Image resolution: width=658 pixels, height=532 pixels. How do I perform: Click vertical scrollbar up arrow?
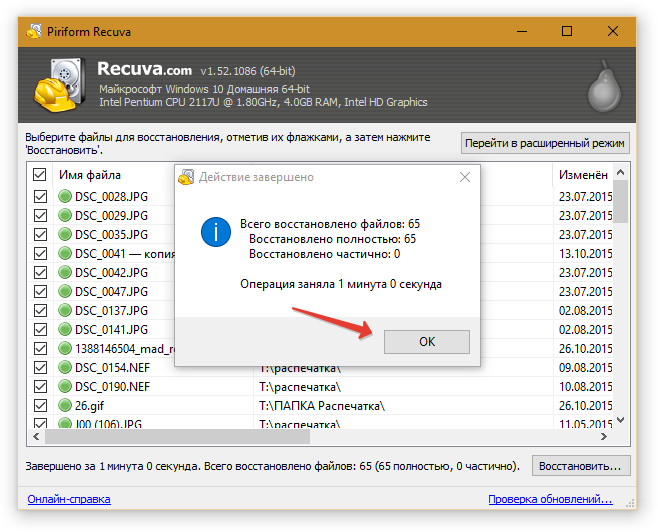(x=621, y=172)
